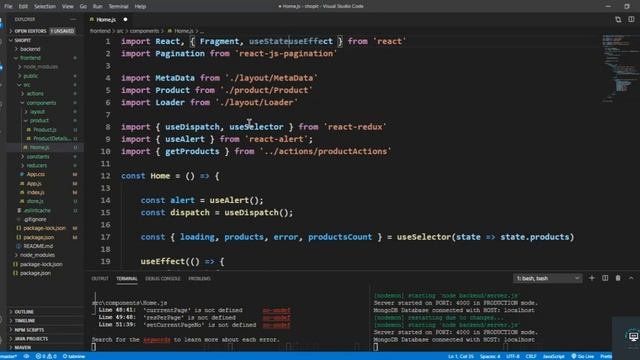Create a new terminal with plus icon
This screenshot has height=360, width=640.
coord(592,278)
